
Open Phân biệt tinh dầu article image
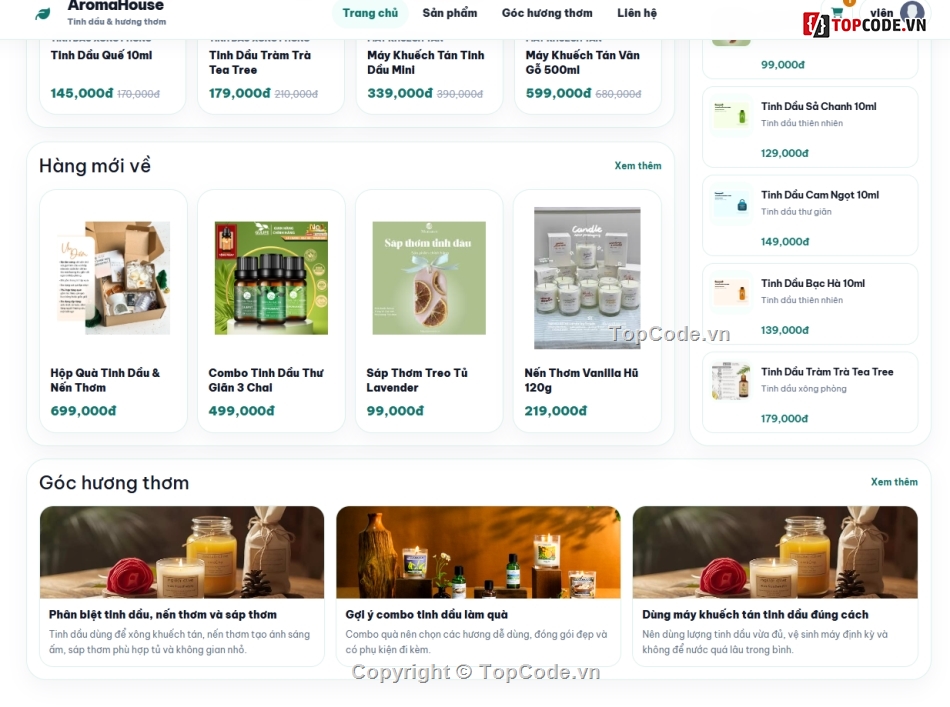[182, 552]
